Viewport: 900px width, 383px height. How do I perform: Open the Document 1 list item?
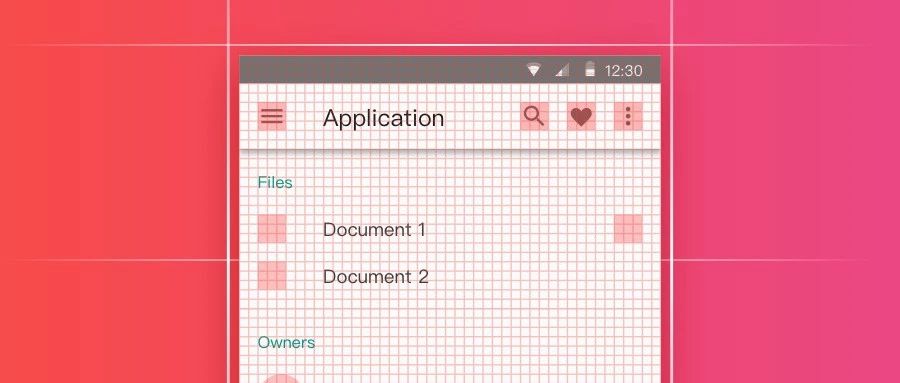449,229
